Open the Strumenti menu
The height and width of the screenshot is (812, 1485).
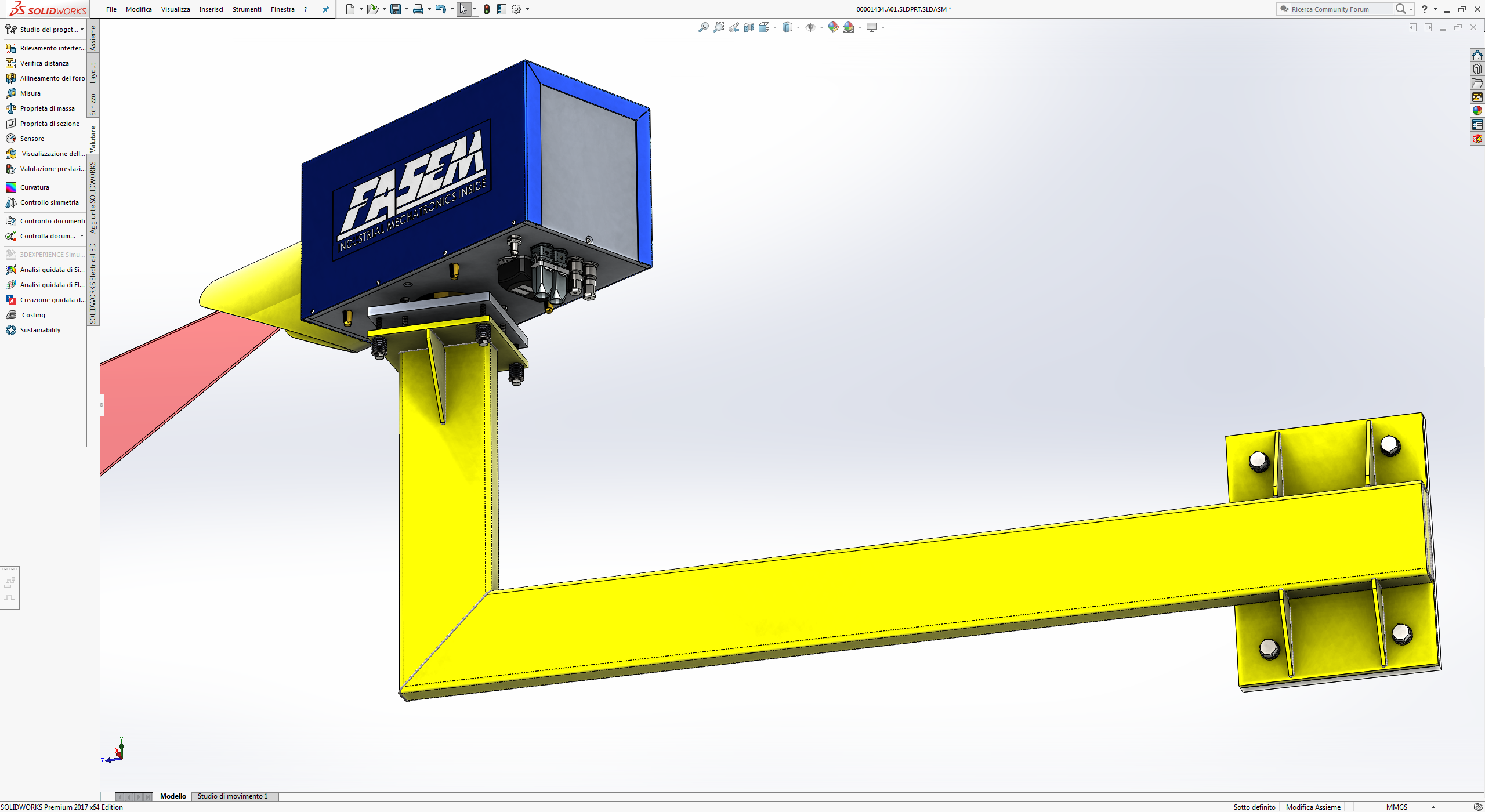tap(247, 9)
